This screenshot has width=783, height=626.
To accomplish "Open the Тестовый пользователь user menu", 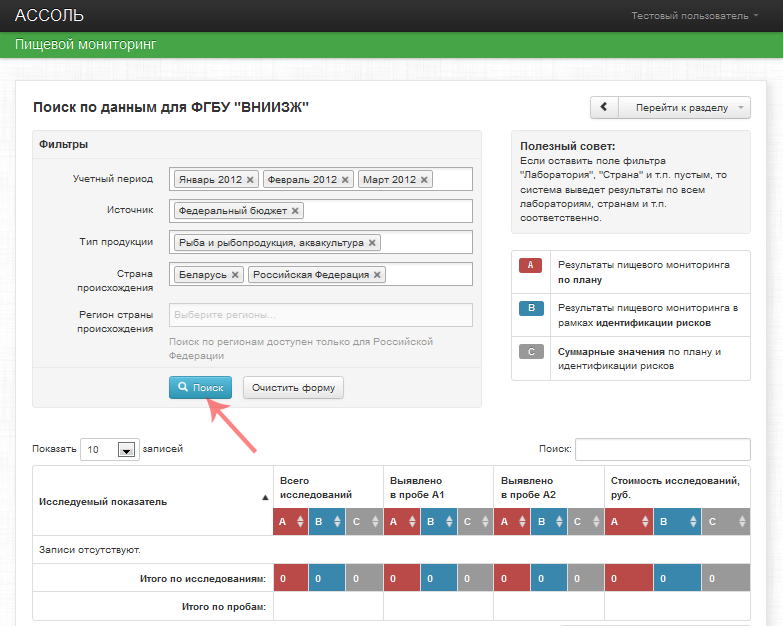I will 695,16.
